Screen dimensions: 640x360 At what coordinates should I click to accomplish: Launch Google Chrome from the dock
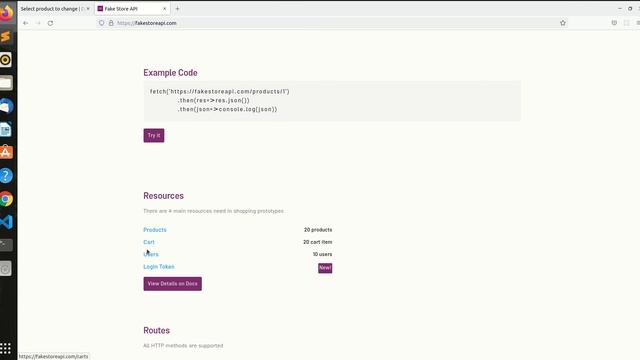pos(6,199)
